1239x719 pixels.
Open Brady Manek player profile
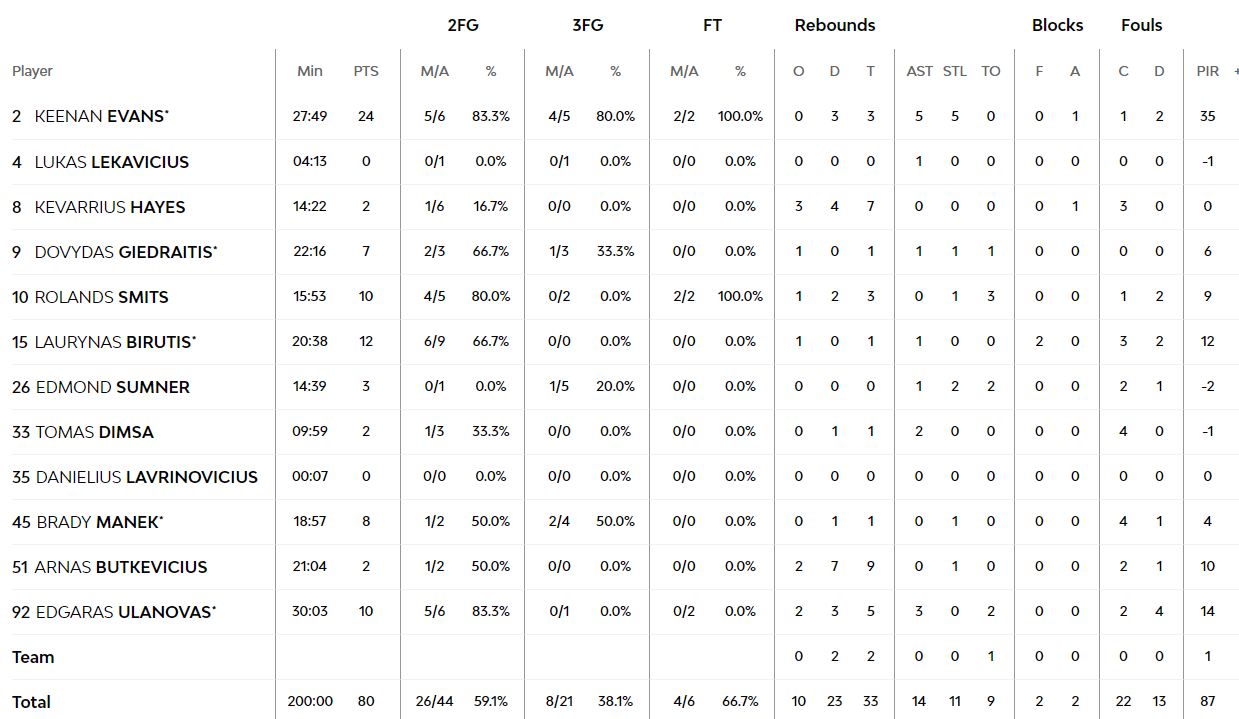click(98, 522)
